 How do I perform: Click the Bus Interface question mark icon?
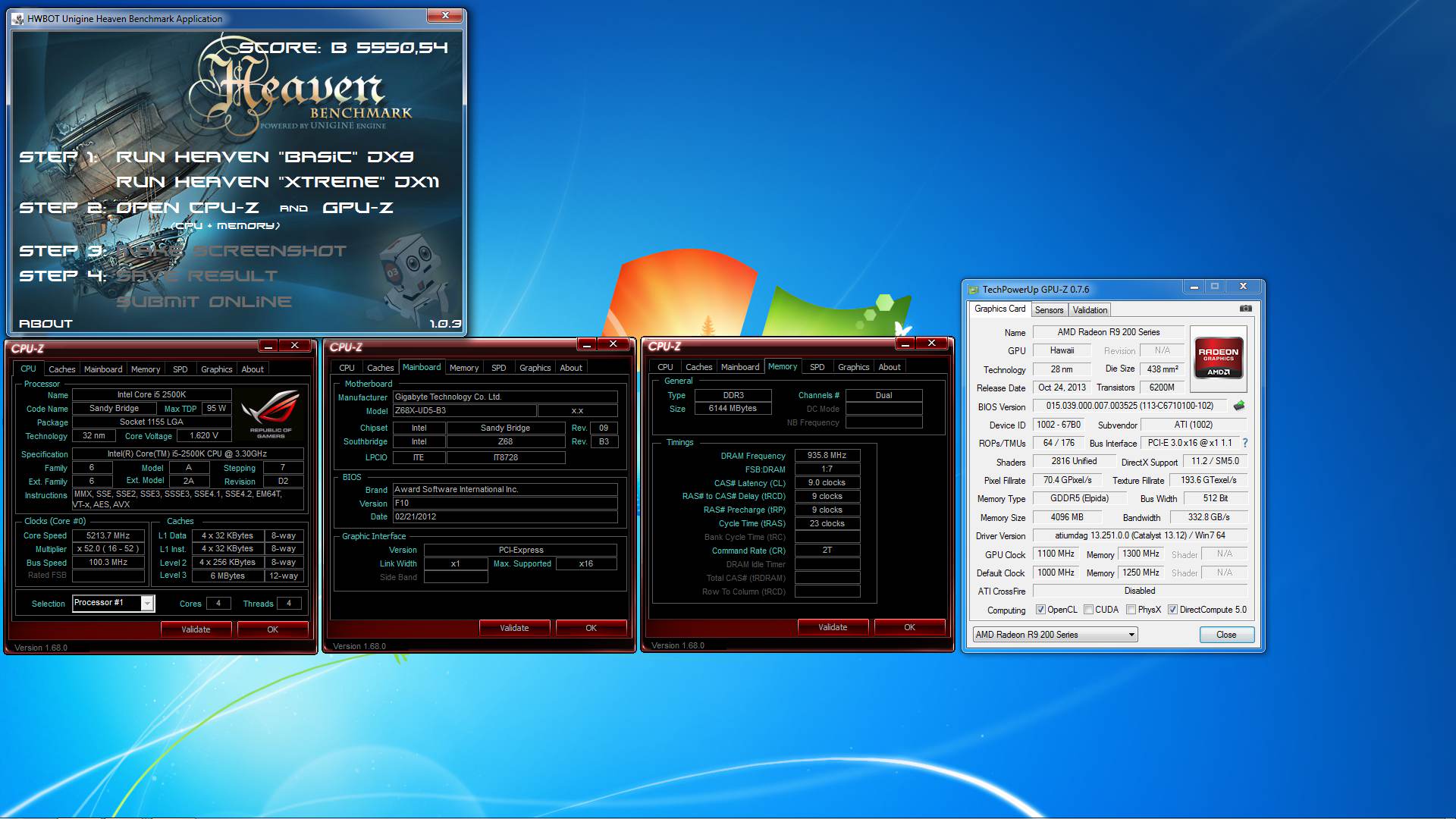tap(1244, 443)
